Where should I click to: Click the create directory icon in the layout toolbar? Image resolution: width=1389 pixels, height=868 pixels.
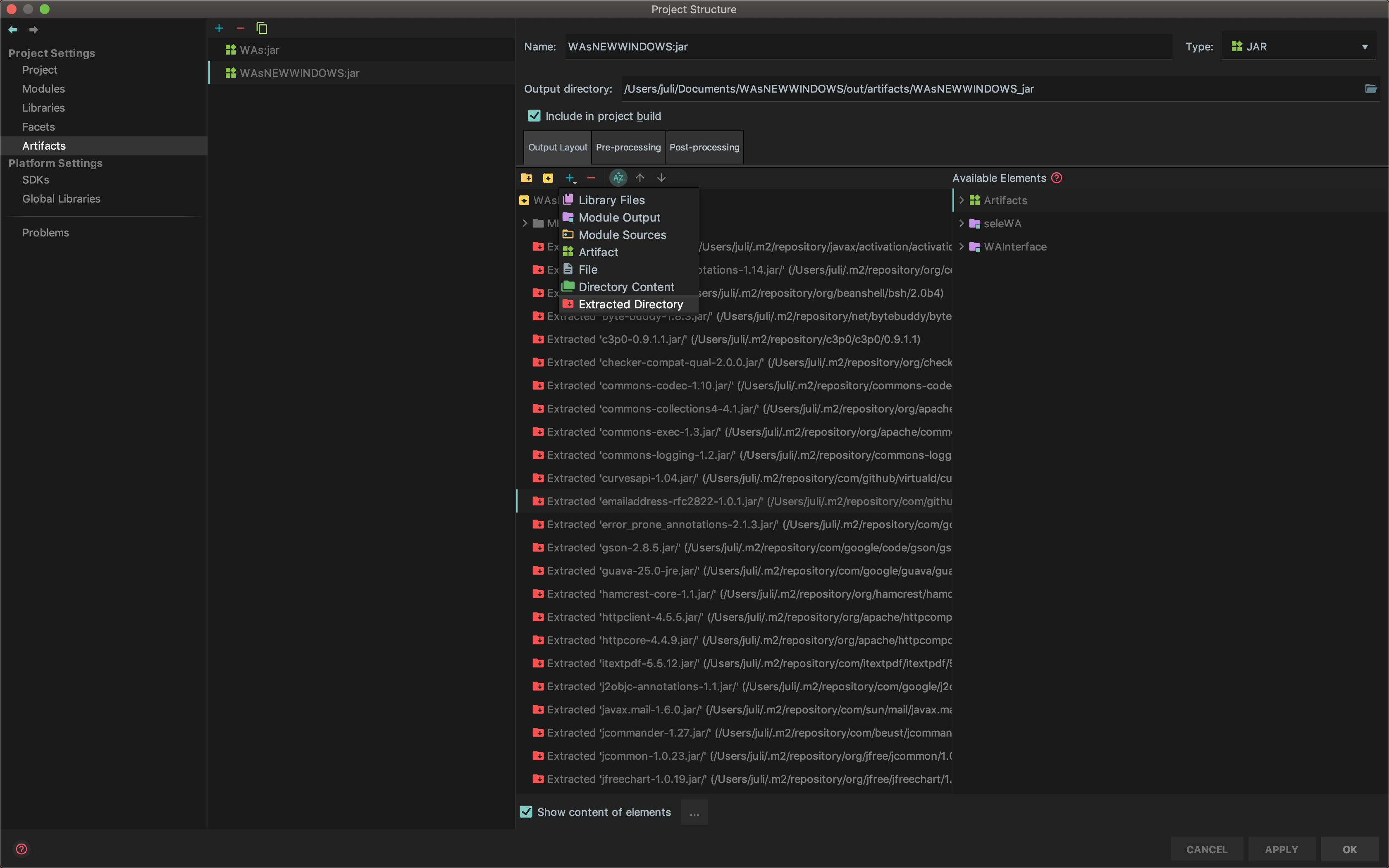pyautogui.click(x=526, y=178)
